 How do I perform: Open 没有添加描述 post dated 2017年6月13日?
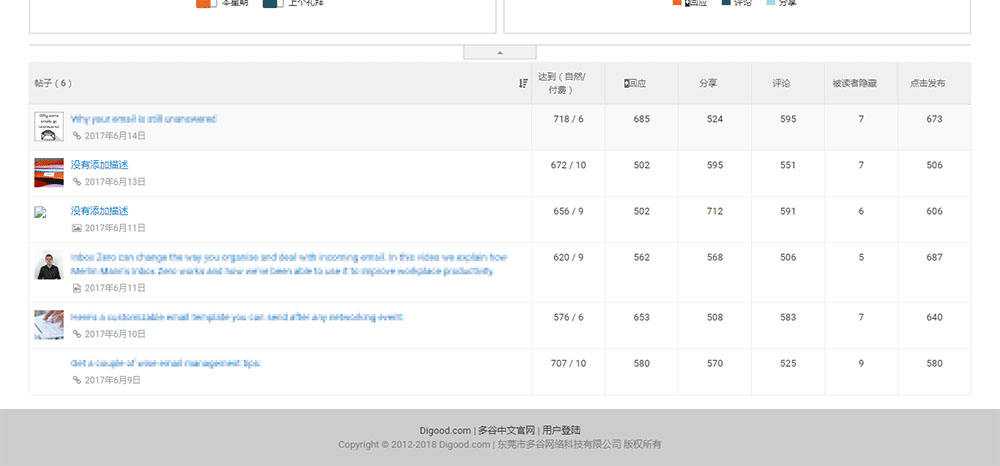pos(99,165)
